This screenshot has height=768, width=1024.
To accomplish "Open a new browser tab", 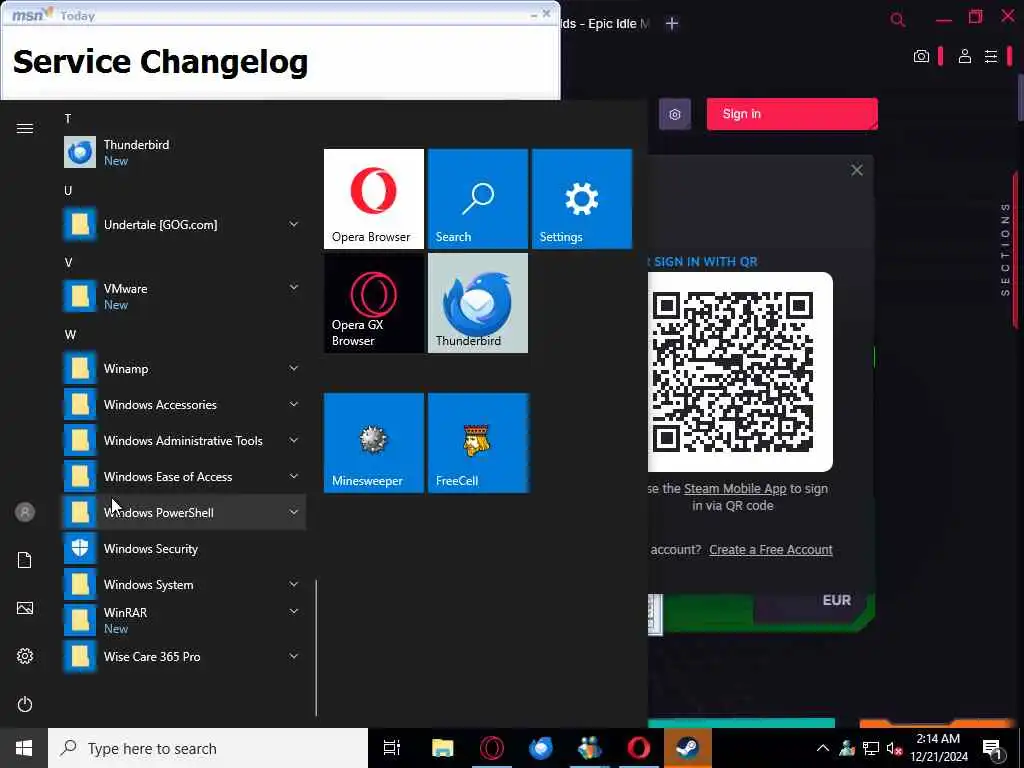I will (672, 24).
